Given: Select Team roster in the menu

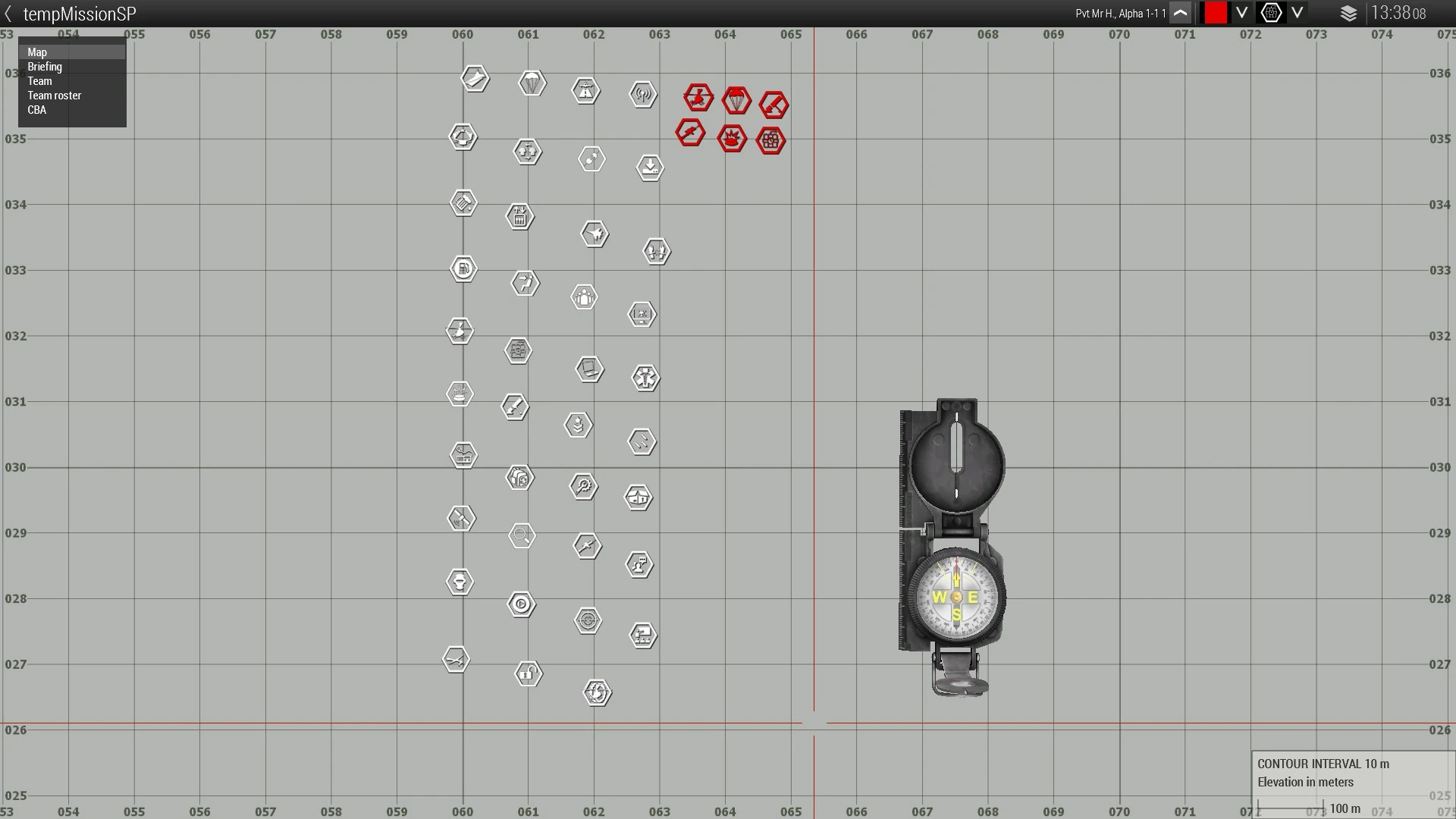Looking at the screenshot, I should [x=54, y=96].
